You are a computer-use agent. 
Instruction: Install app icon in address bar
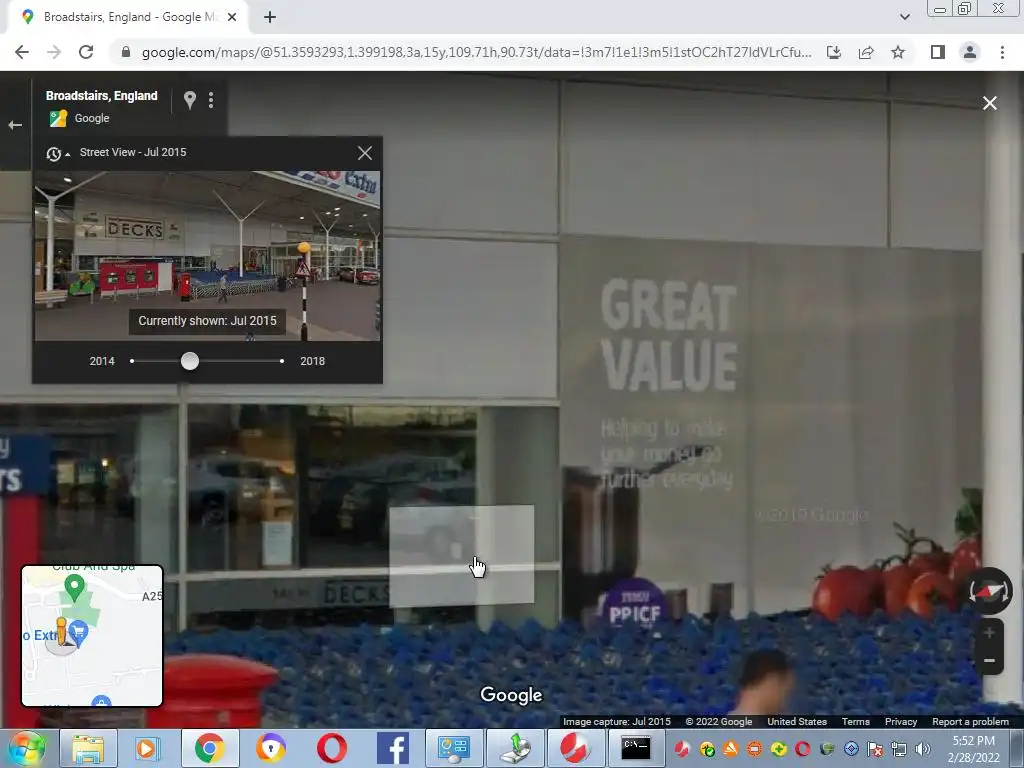pos(834,52)
